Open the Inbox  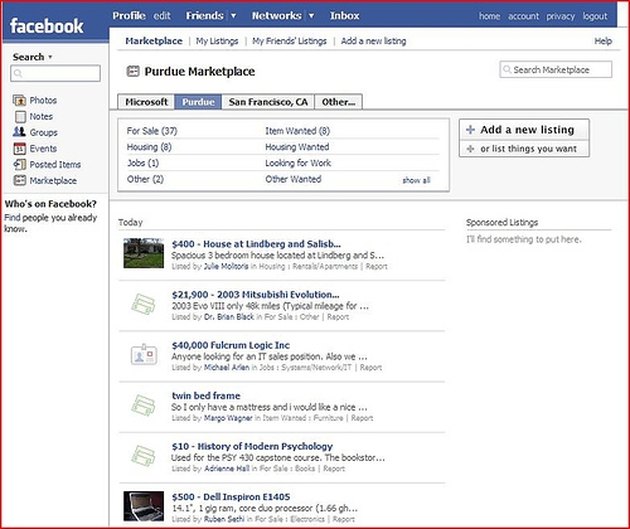(x=345, y=16)
